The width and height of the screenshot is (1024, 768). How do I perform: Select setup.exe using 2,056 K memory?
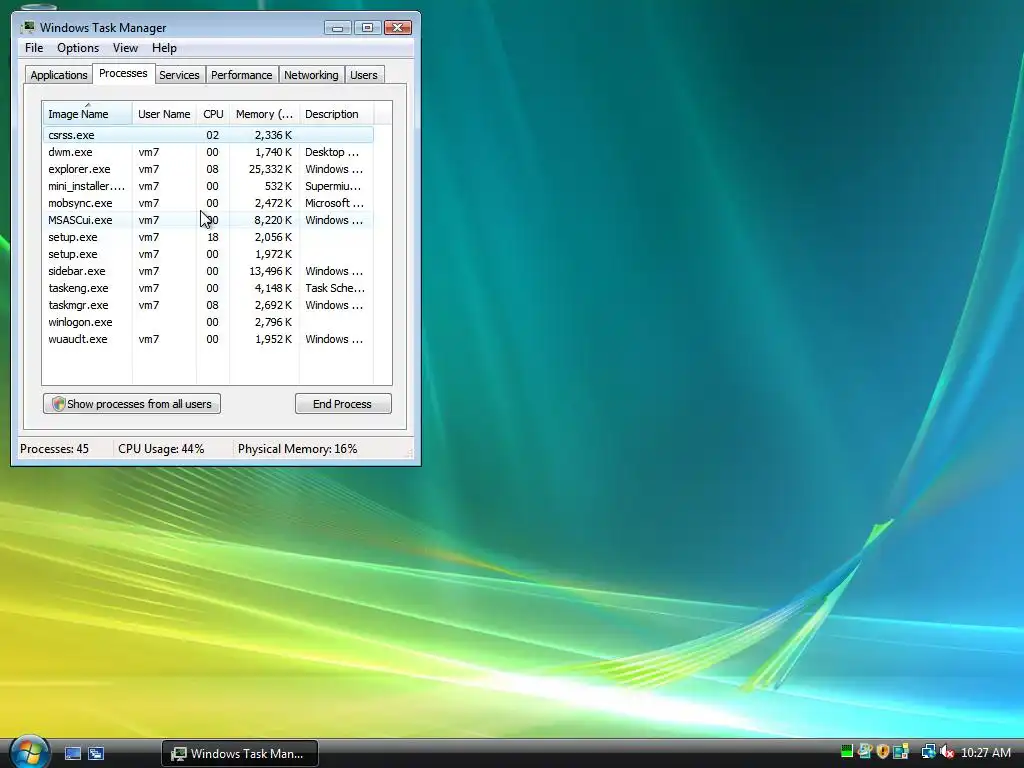point(208,237)
